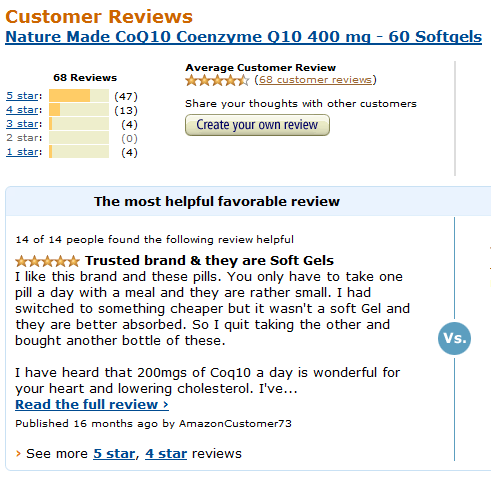491x483 pixels.
Task: Click Create your own review button
Action: pyautogui.click(x=257, y=125)
